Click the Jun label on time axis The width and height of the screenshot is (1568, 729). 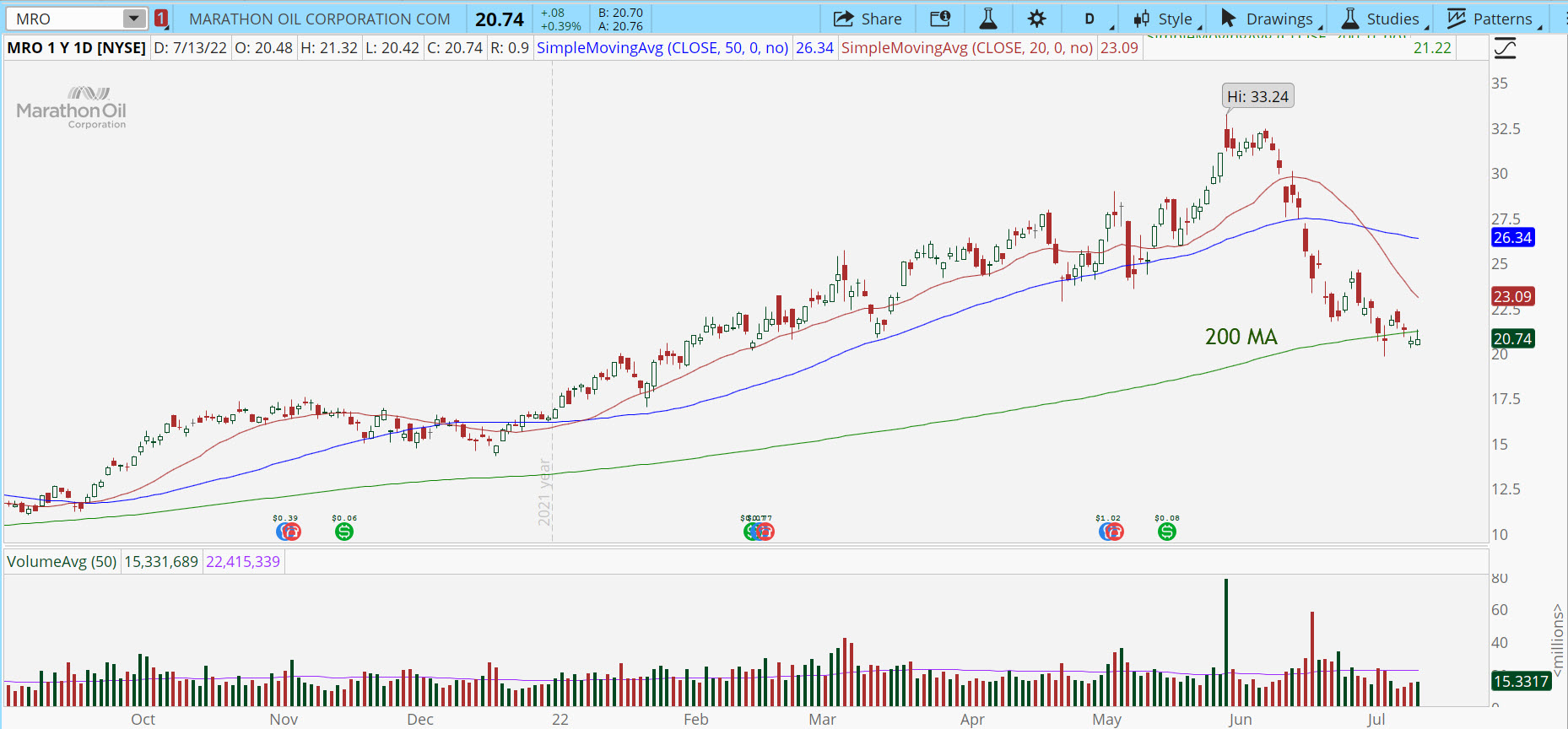tap(1240, 720)
